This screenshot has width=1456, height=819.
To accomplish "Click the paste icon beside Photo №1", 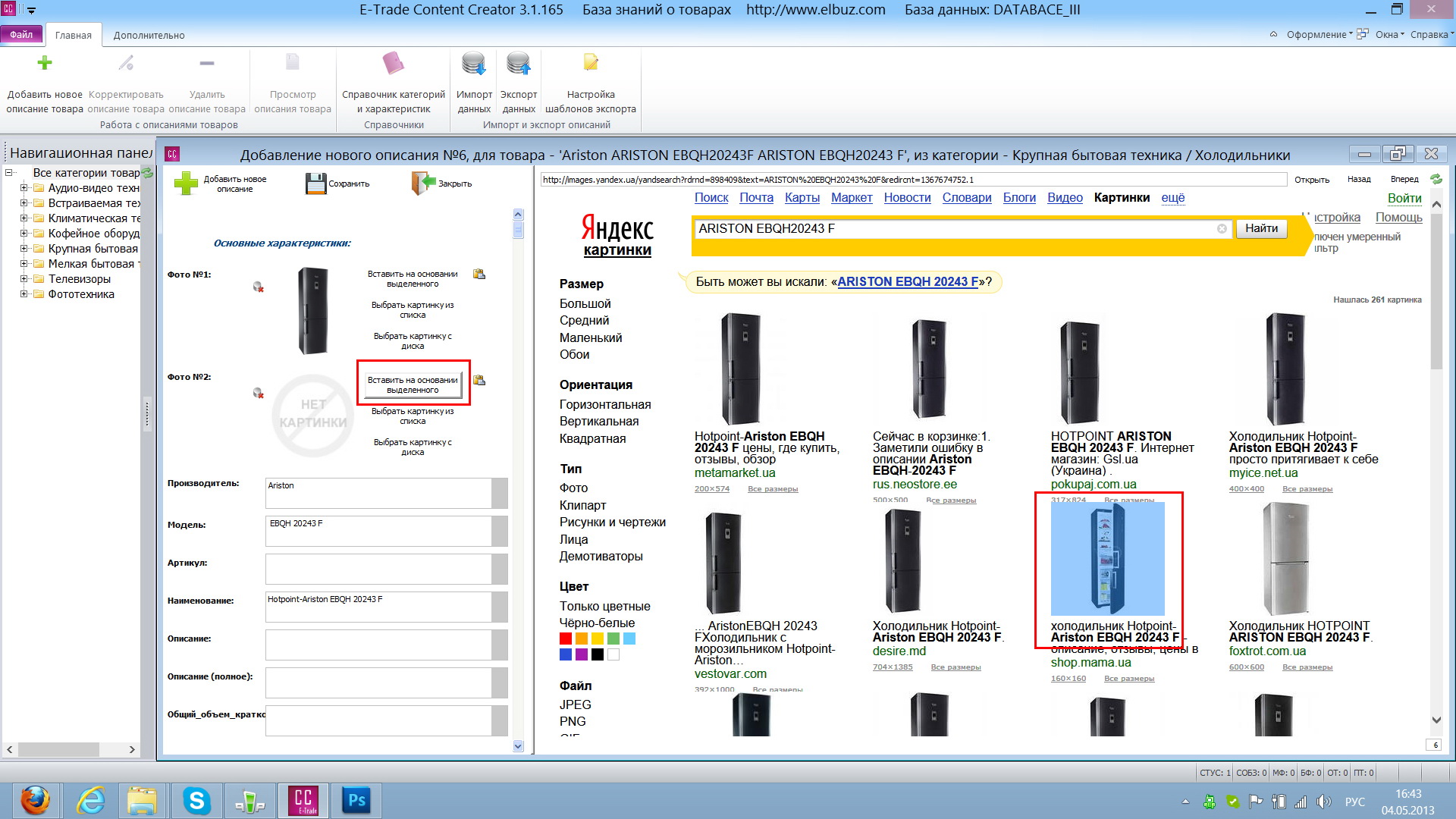I will click(x=479, y=274).
